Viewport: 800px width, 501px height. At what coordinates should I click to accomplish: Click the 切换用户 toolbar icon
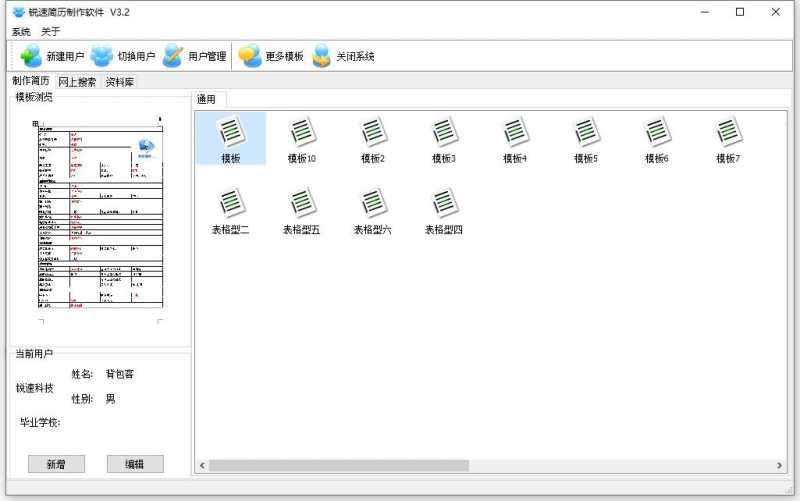coord(102,56)
